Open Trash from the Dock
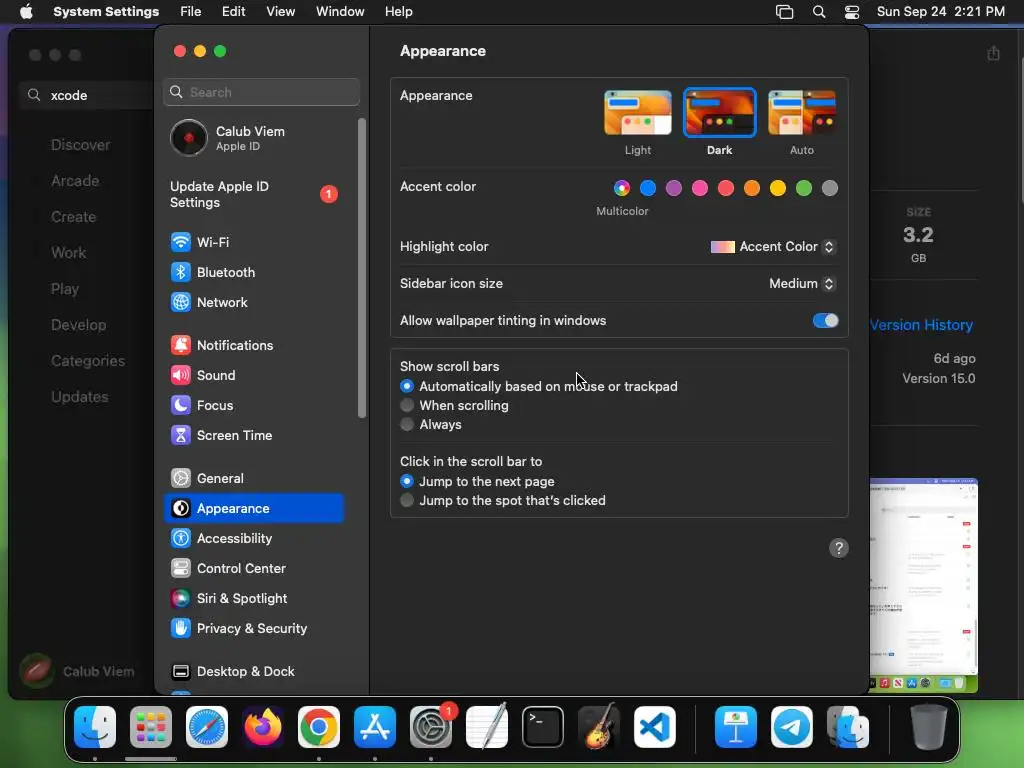The width and height of the screenshot is (1024, 768). (929, 727)
